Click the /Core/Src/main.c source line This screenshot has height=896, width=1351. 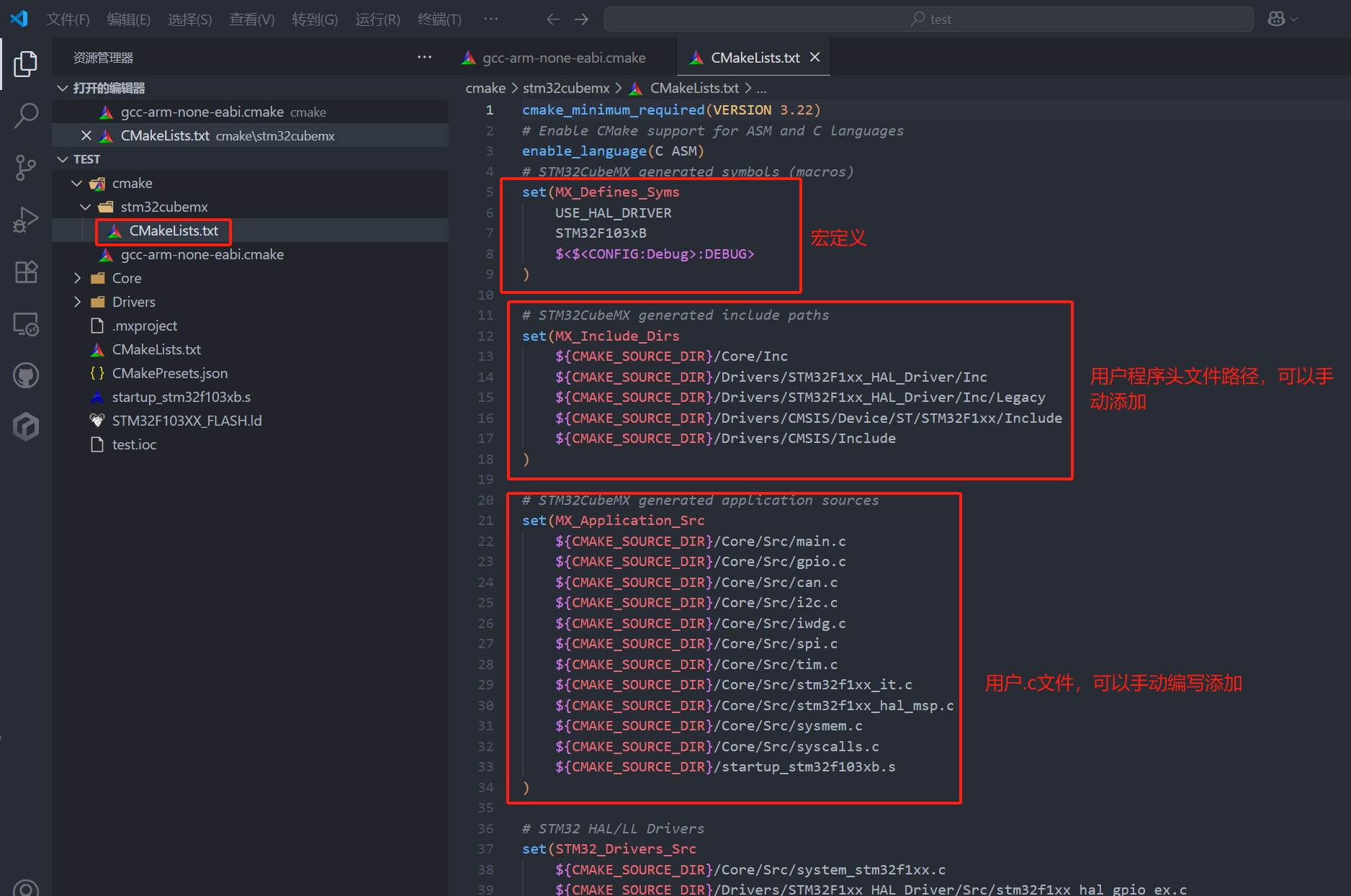pos(701,541)
